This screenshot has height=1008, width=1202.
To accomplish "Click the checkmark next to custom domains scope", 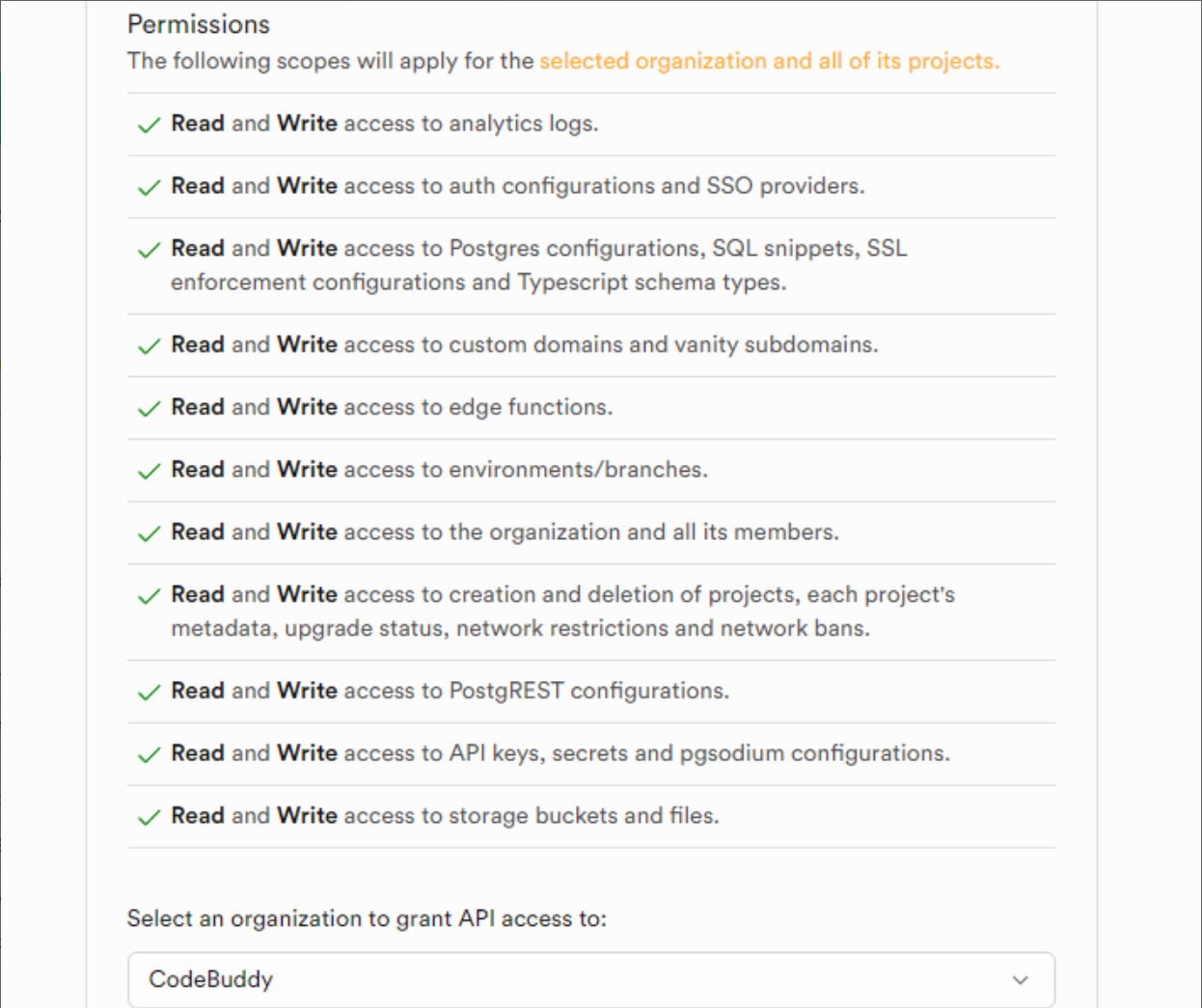I will [x=149, y=346].
